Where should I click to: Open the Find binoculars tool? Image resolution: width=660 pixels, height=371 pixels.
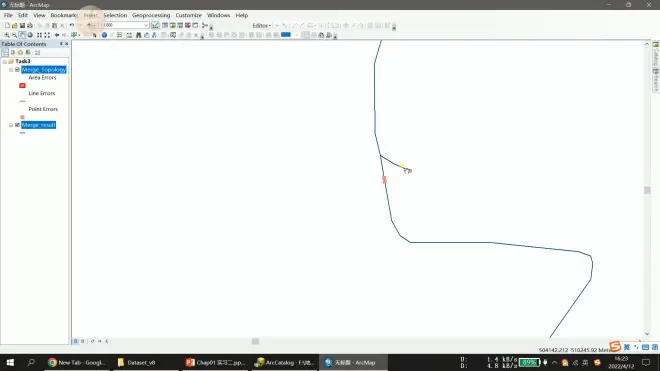[138, 35]
